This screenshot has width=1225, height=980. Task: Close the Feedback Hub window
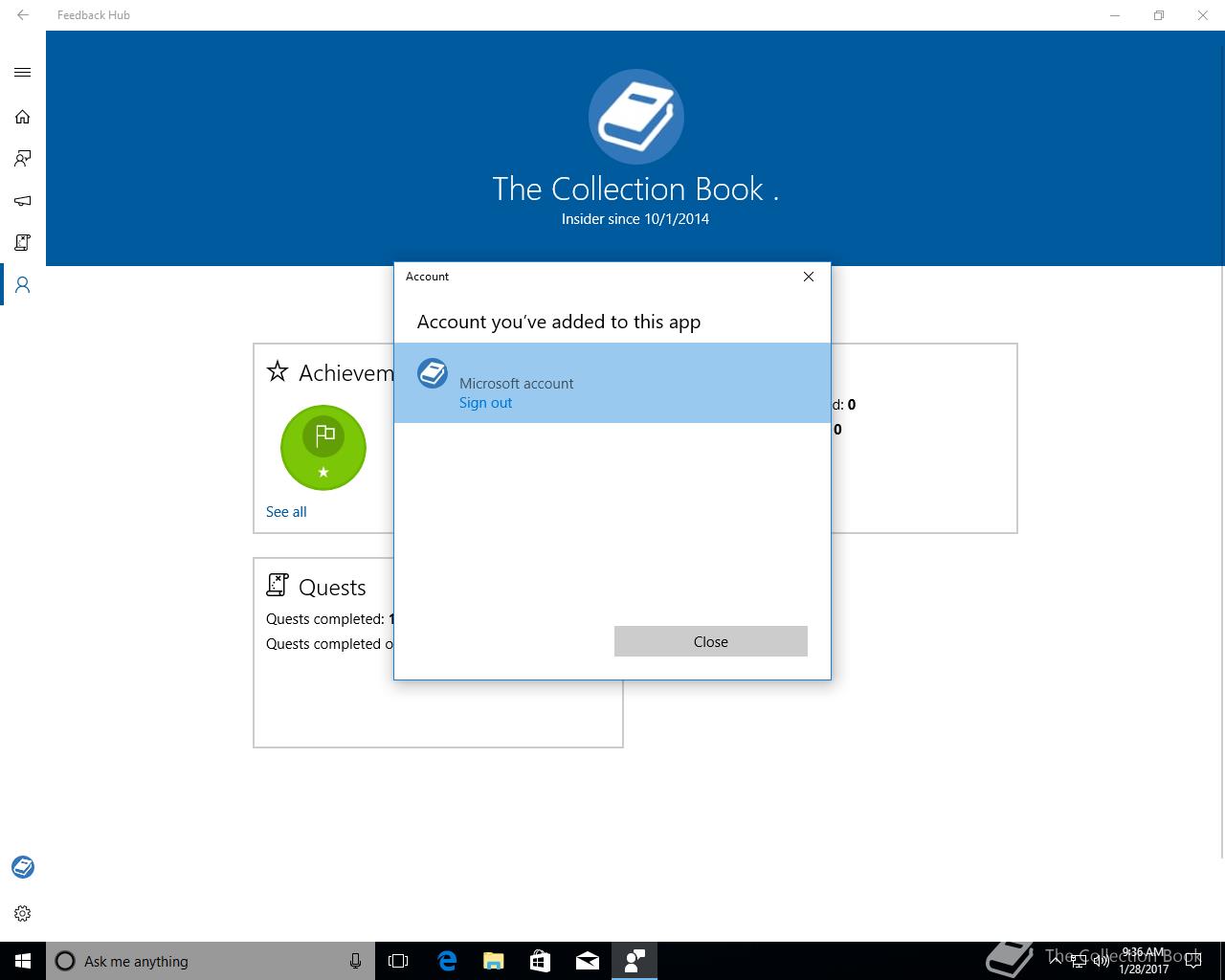tap(1203, 15)
